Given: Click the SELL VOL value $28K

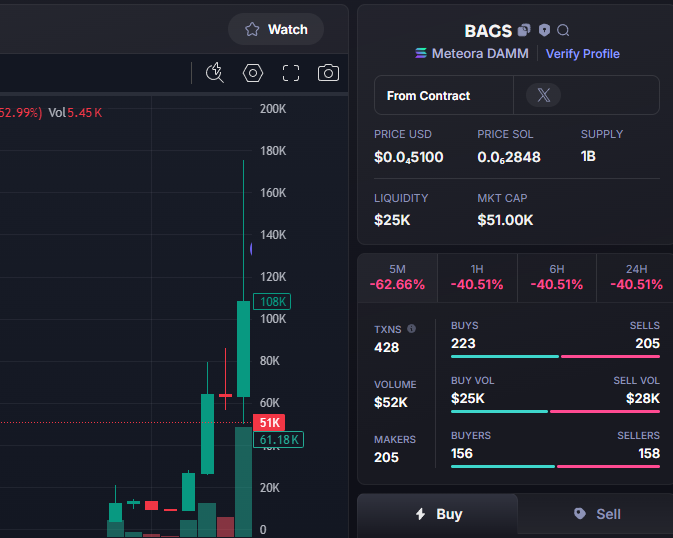Looking at the screenshot, I should (x=643, y=398).
